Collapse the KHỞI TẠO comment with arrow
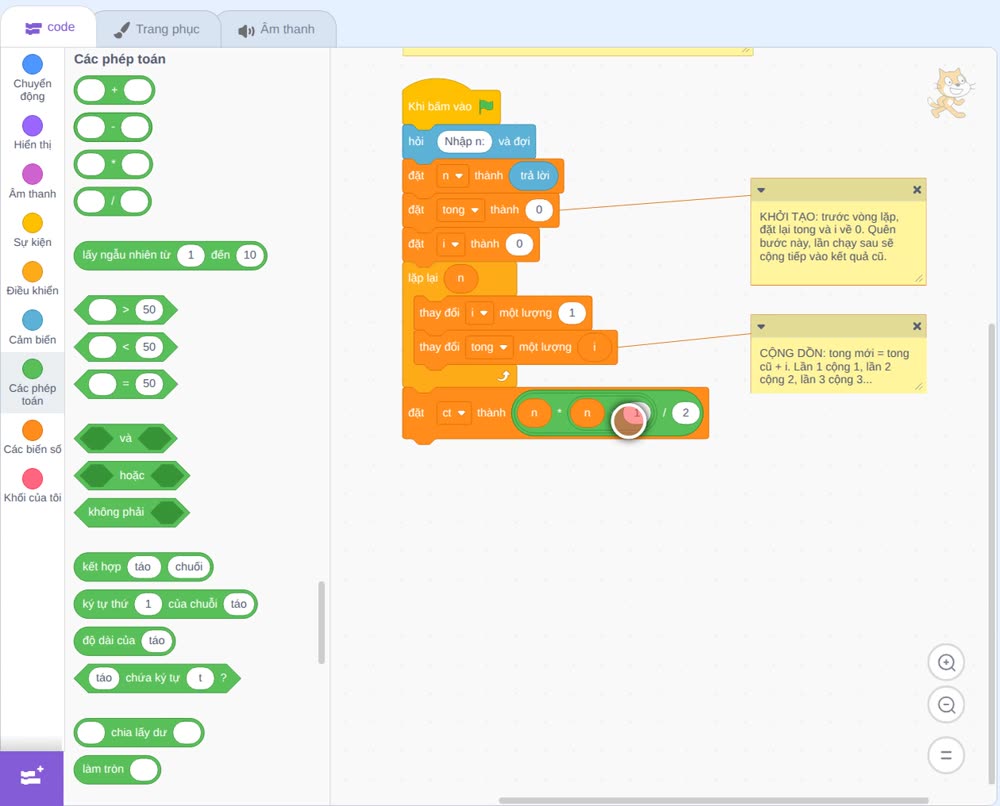 pos(761,190)
